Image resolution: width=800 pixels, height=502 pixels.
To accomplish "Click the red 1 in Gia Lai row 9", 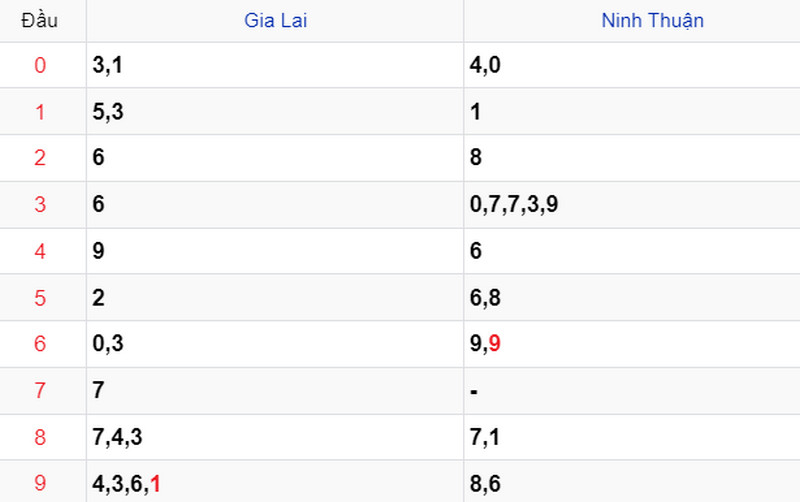I will coord(156,484).
